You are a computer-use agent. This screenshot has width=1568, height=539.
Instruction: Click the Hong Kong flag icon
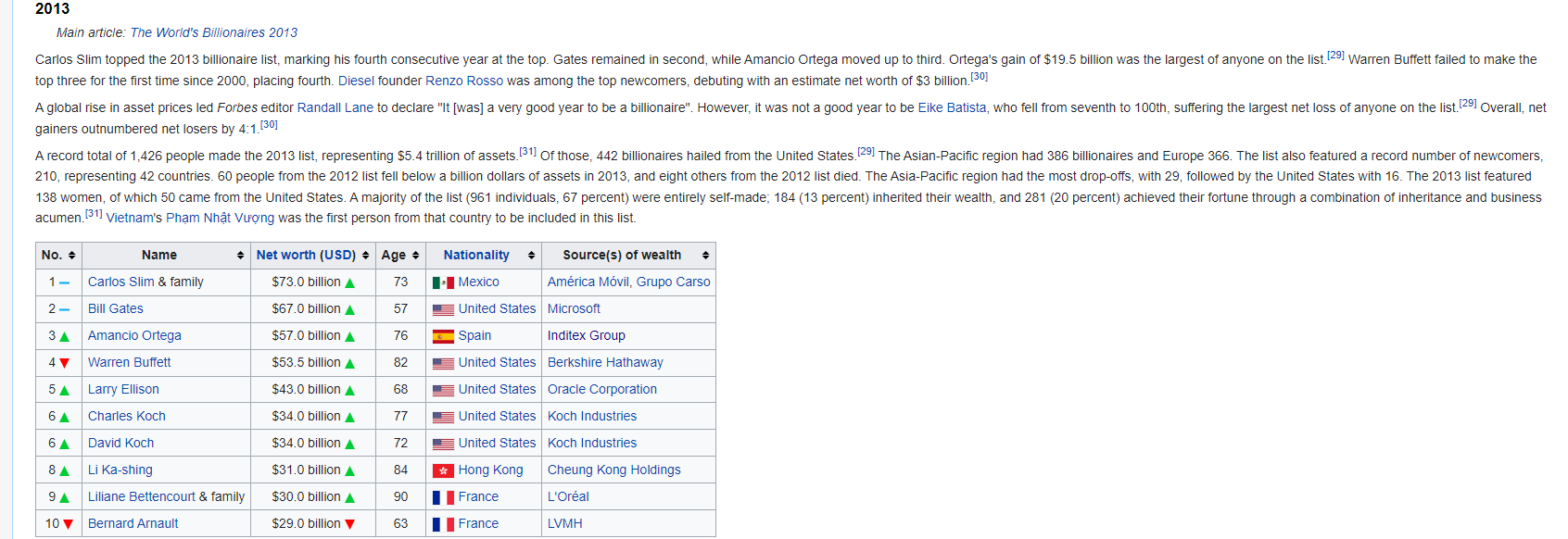pos(443,470)
